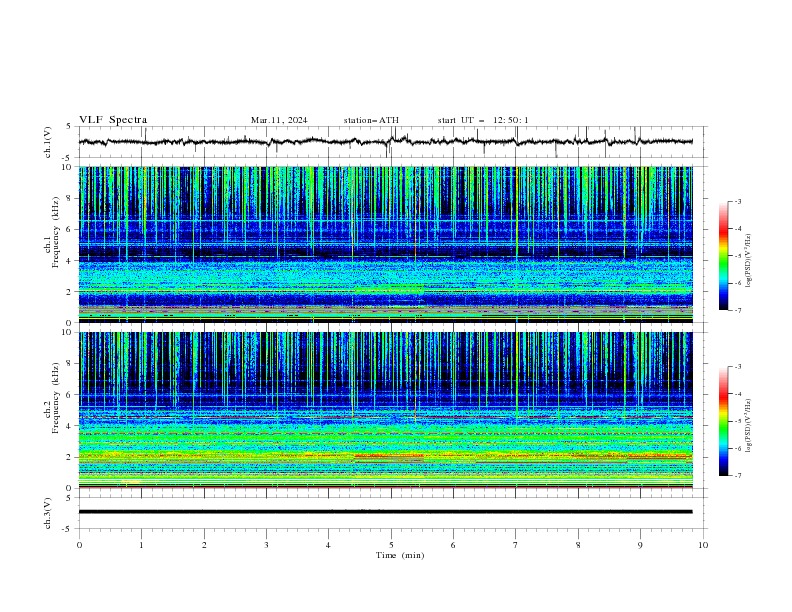Click the time axis tick label '5'
The height and width of the screenshot is (612, 792).
tap(391, 545)
